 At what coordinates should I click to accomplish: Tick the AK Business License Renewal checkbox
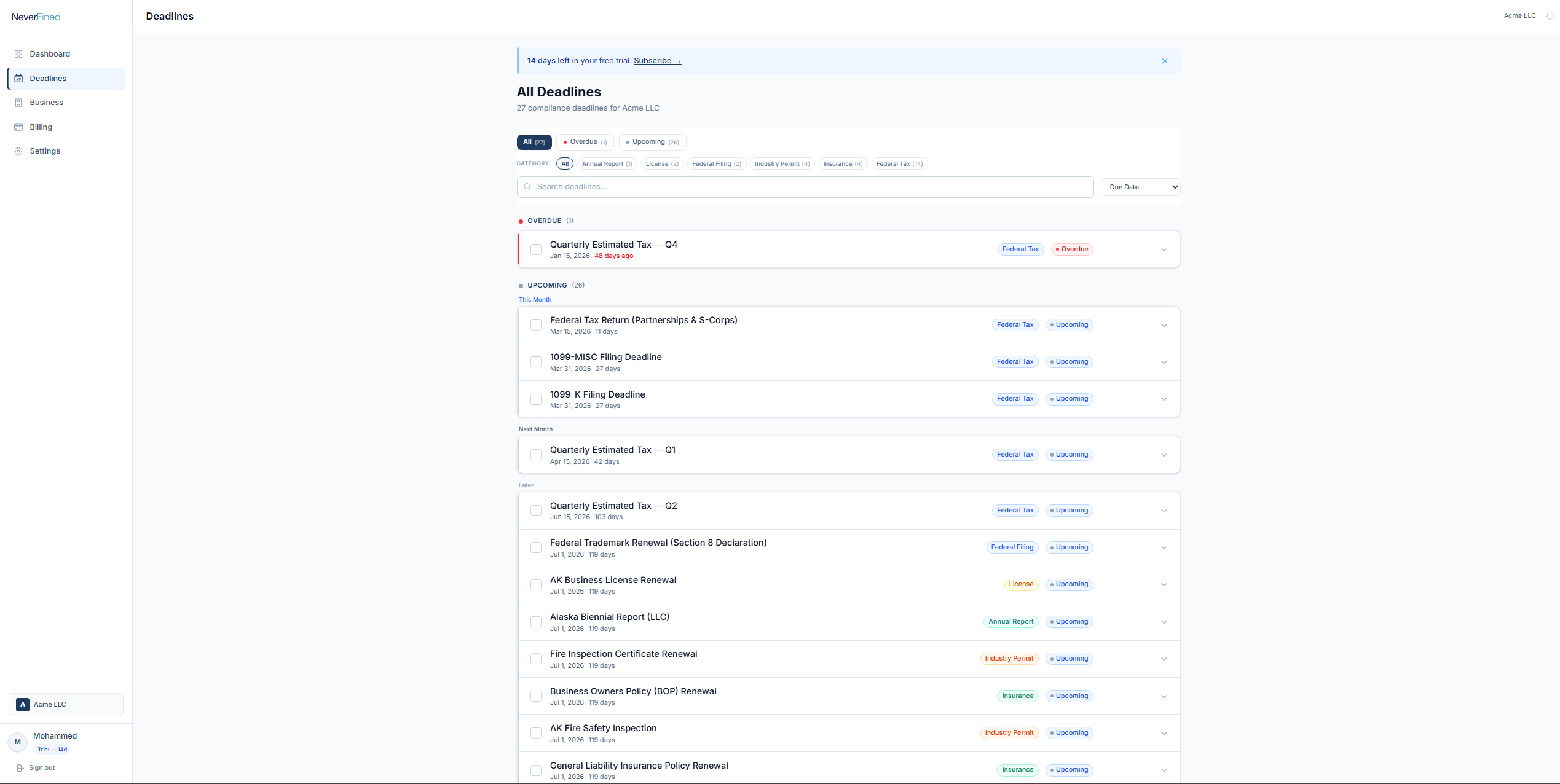point(536,585)
